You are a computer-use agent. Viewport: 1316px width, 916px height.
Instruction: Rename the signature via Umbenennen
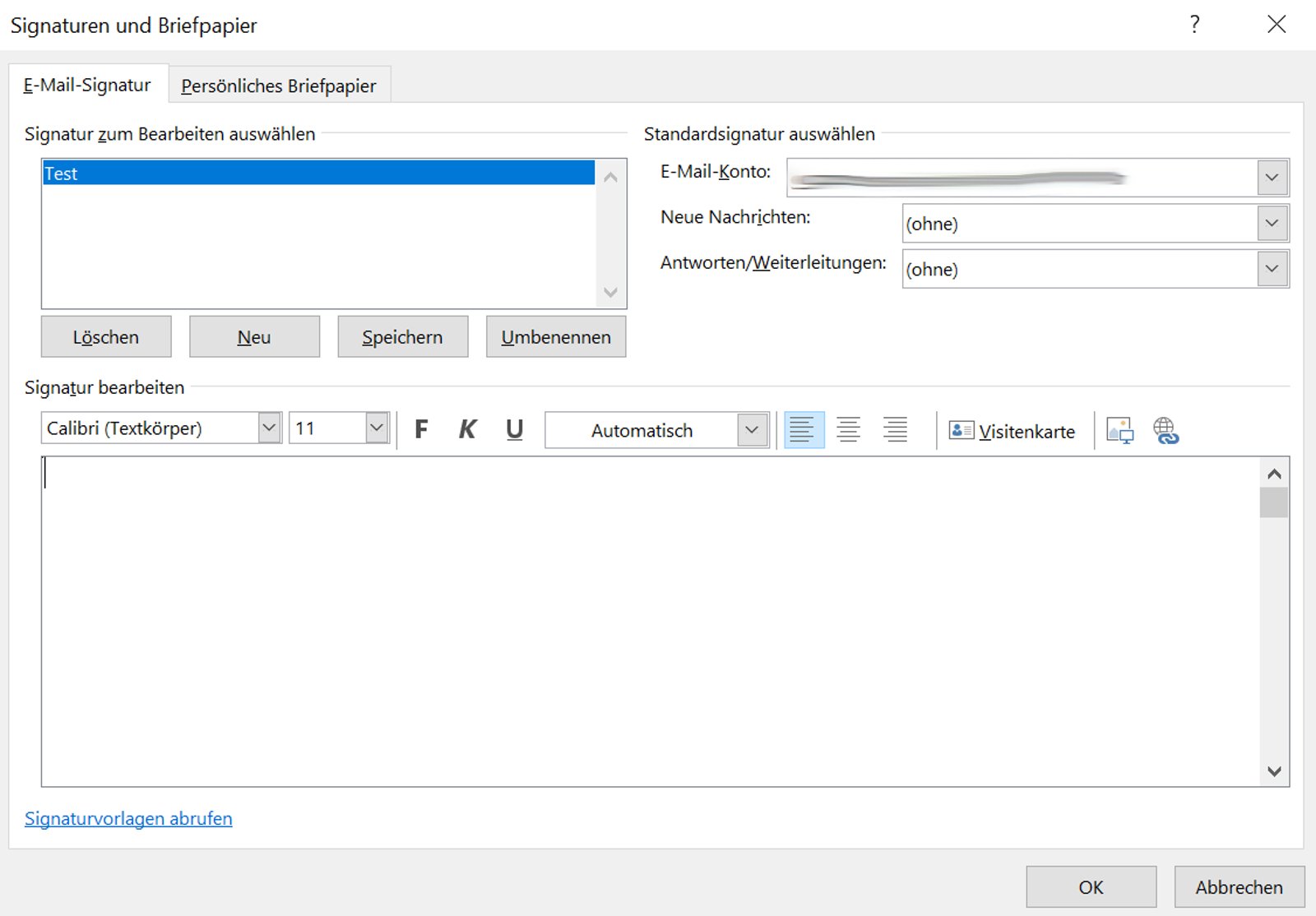(x=555, y=336)
